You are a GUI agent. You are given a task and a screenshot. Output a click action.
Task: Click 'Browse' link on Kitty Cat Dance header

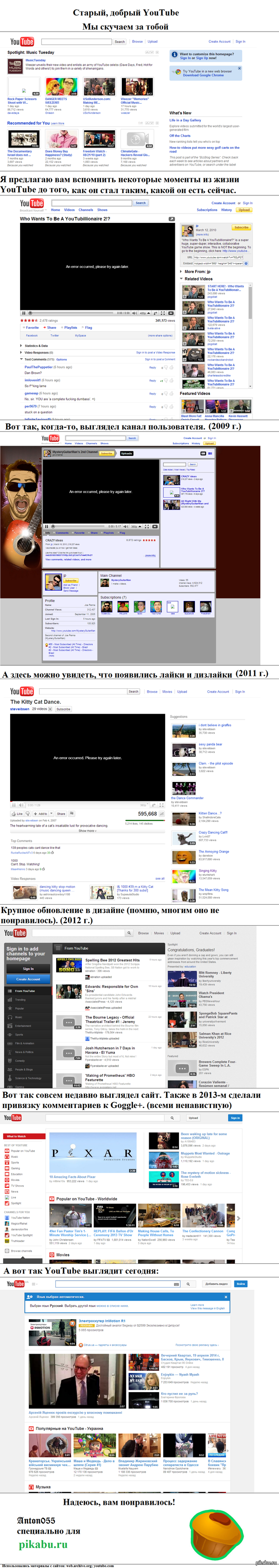(x=153, y=692)
